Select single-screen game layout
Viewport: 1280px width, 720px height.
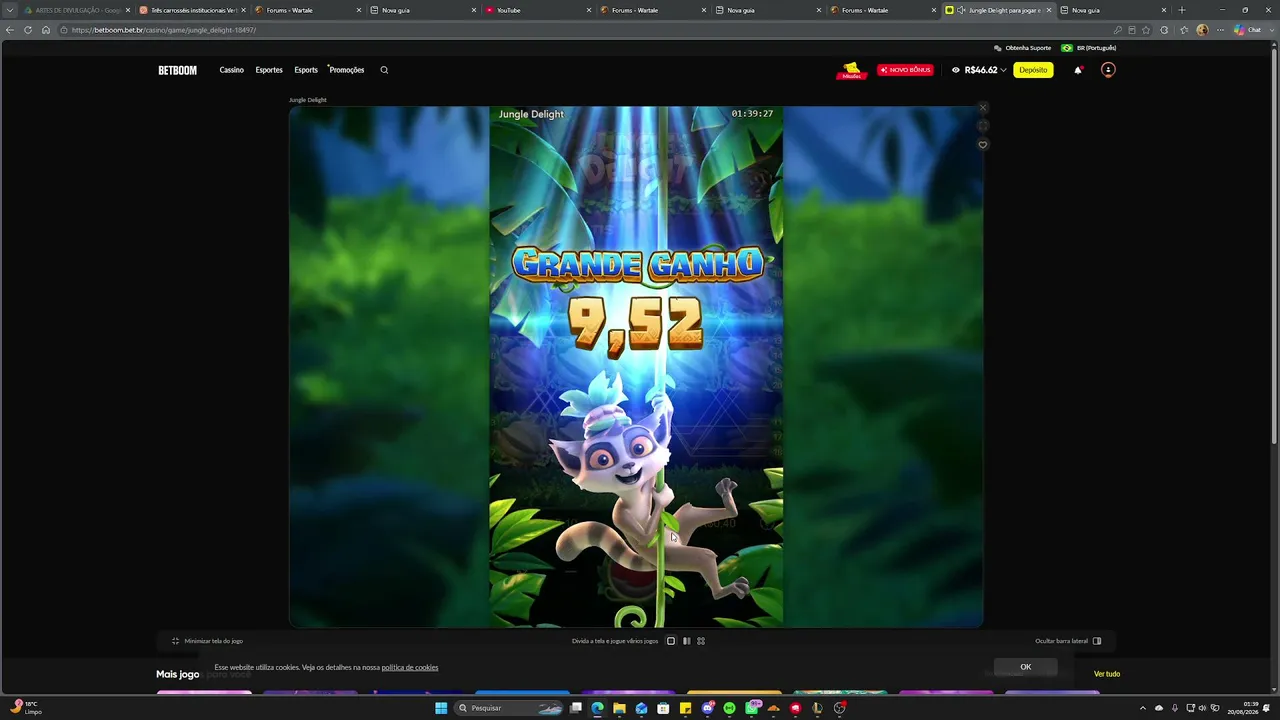671,641
